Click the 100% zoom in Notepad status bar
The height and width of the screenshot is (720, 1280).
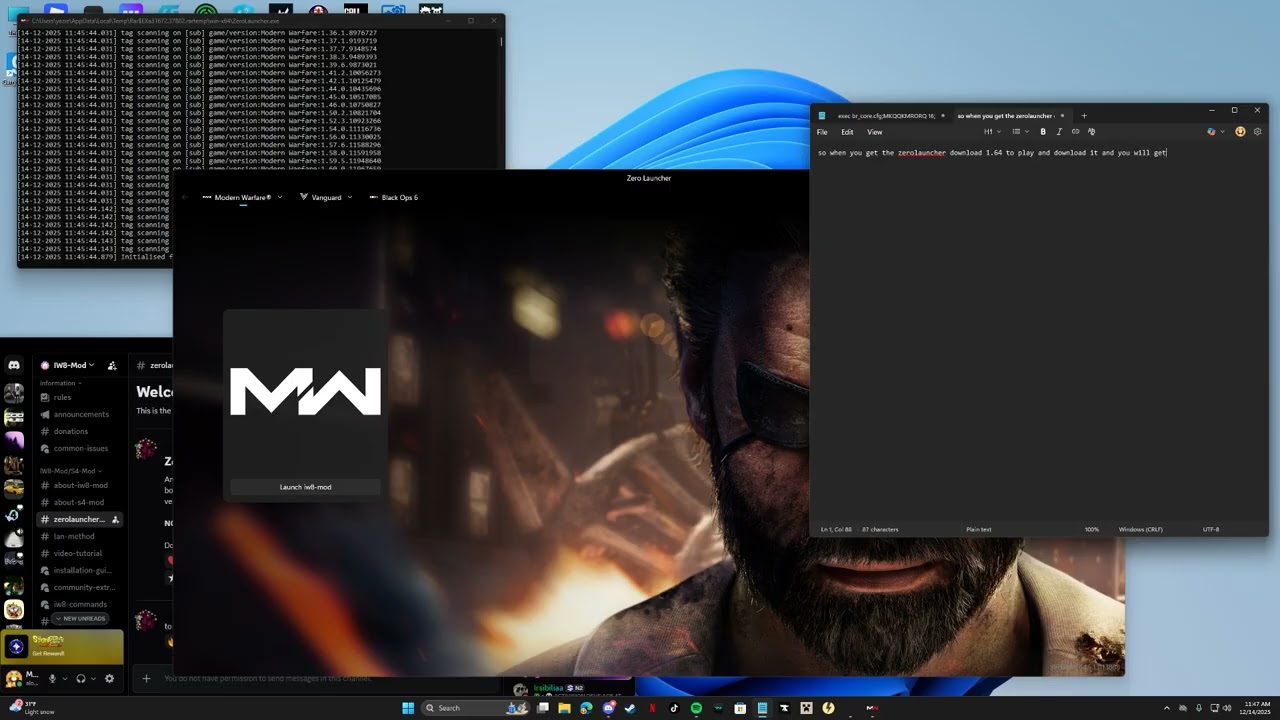tap(1092, 529)
